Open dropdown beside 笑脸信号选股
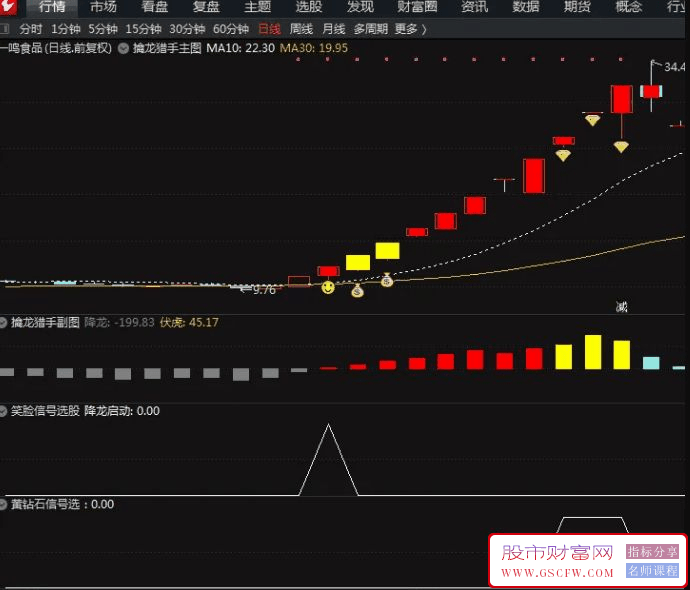This screenshot has height=590, width=690. pyautogui.click(x=3, y=411)
